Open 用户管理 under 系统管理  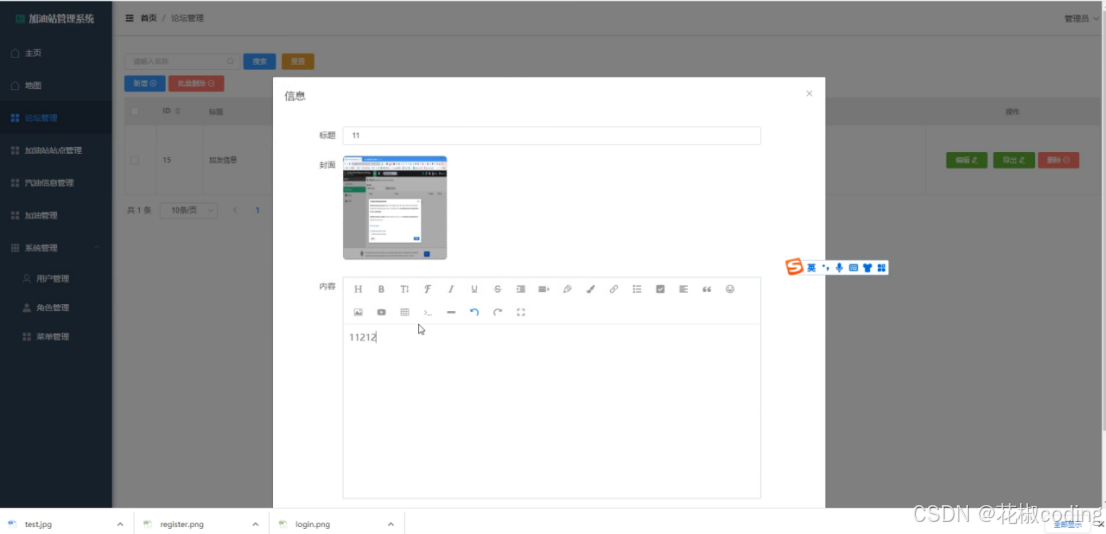[x=56, y=279]
